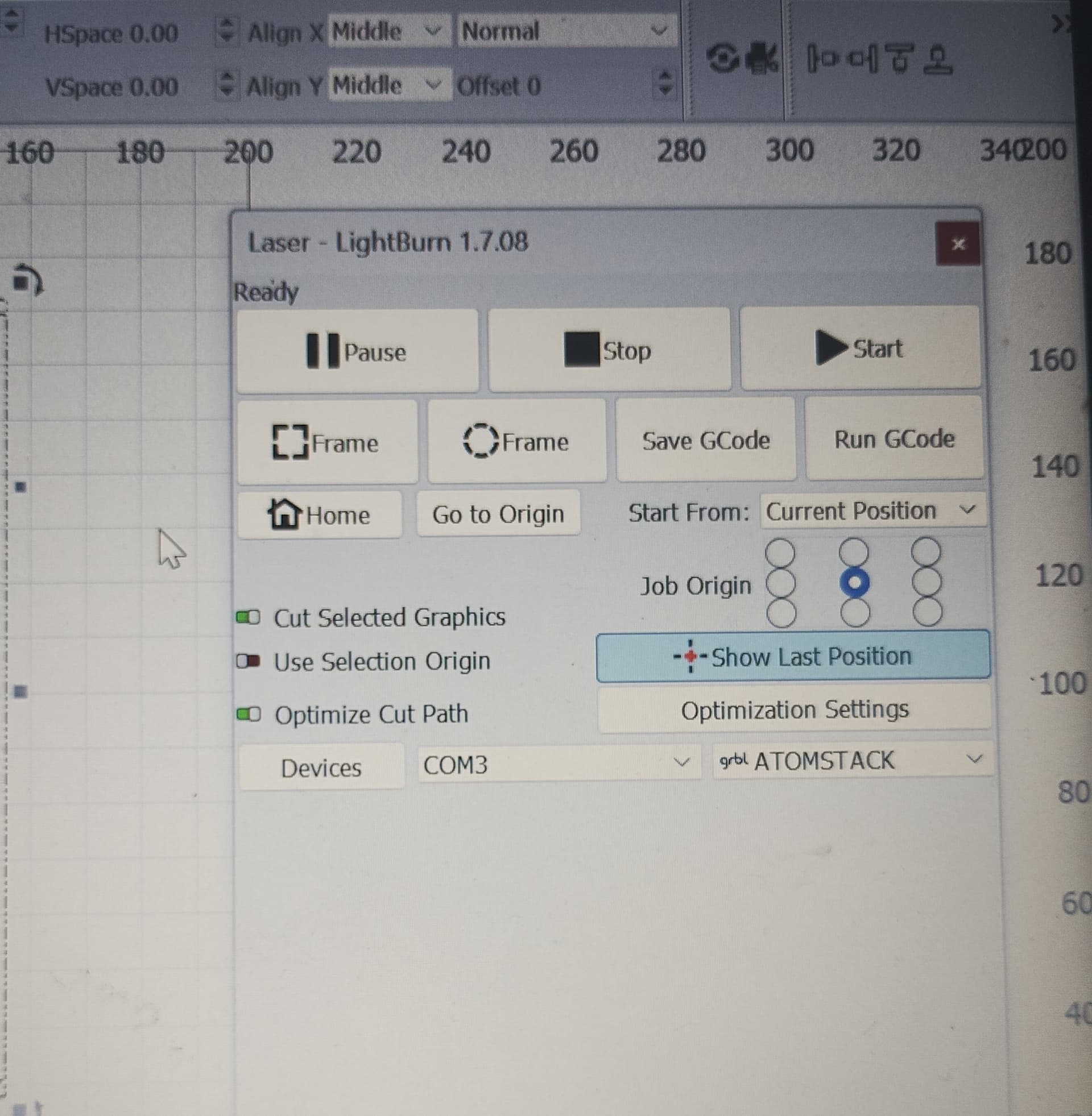
Task: Open Optimization Settings
Action: coord(795,710)
